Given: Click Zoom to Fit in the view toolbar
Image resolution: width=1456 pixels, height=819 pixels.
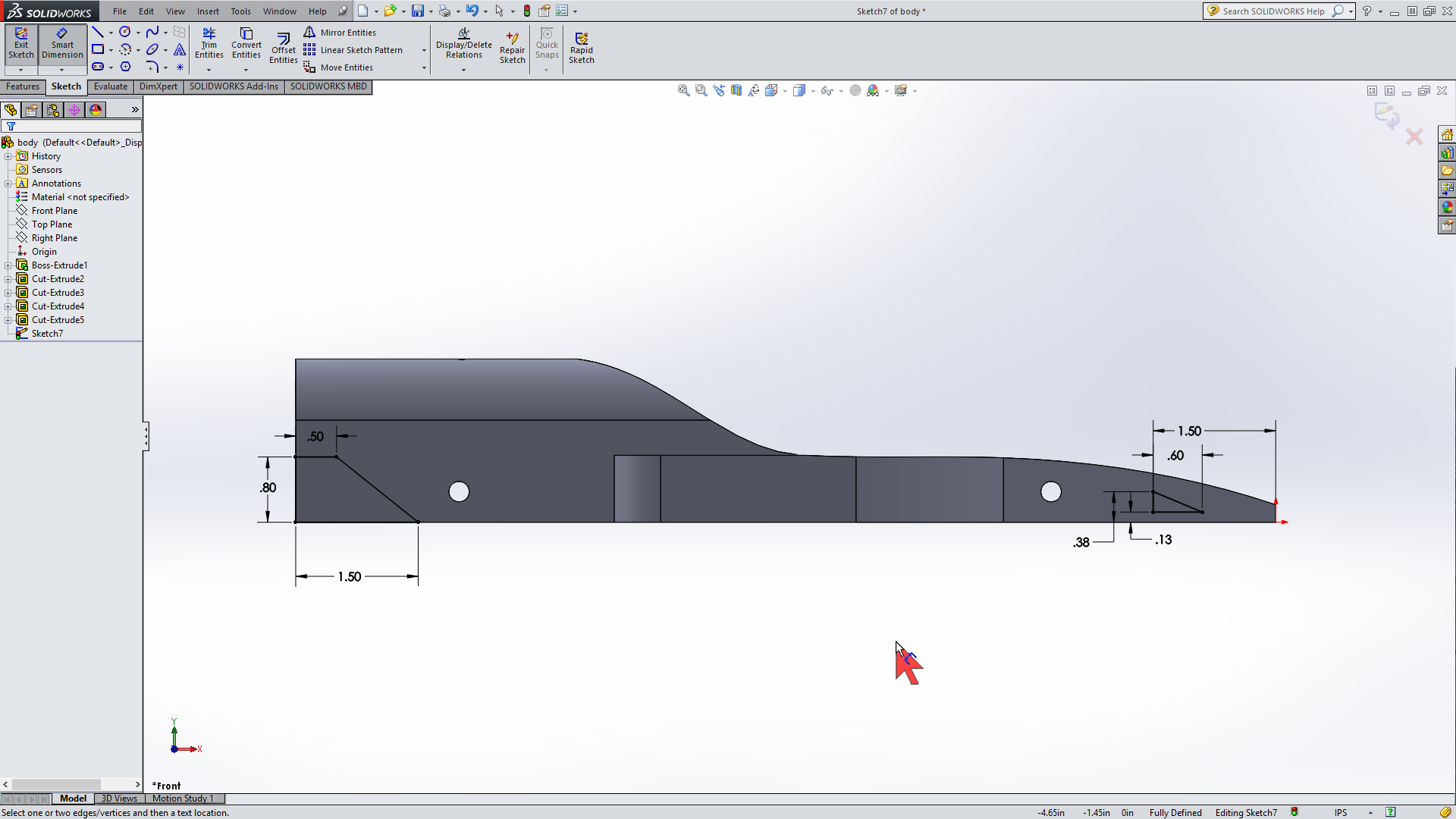Looking at the screenshot, I should point(682,90).
